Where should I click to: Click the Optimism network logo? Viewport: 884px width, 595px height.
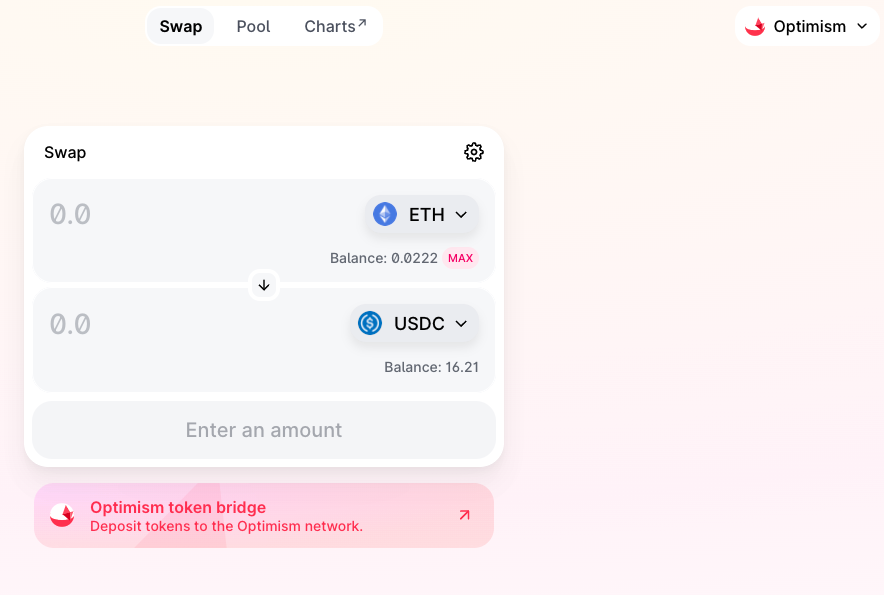pyautogui.click(x=755, y=27)
